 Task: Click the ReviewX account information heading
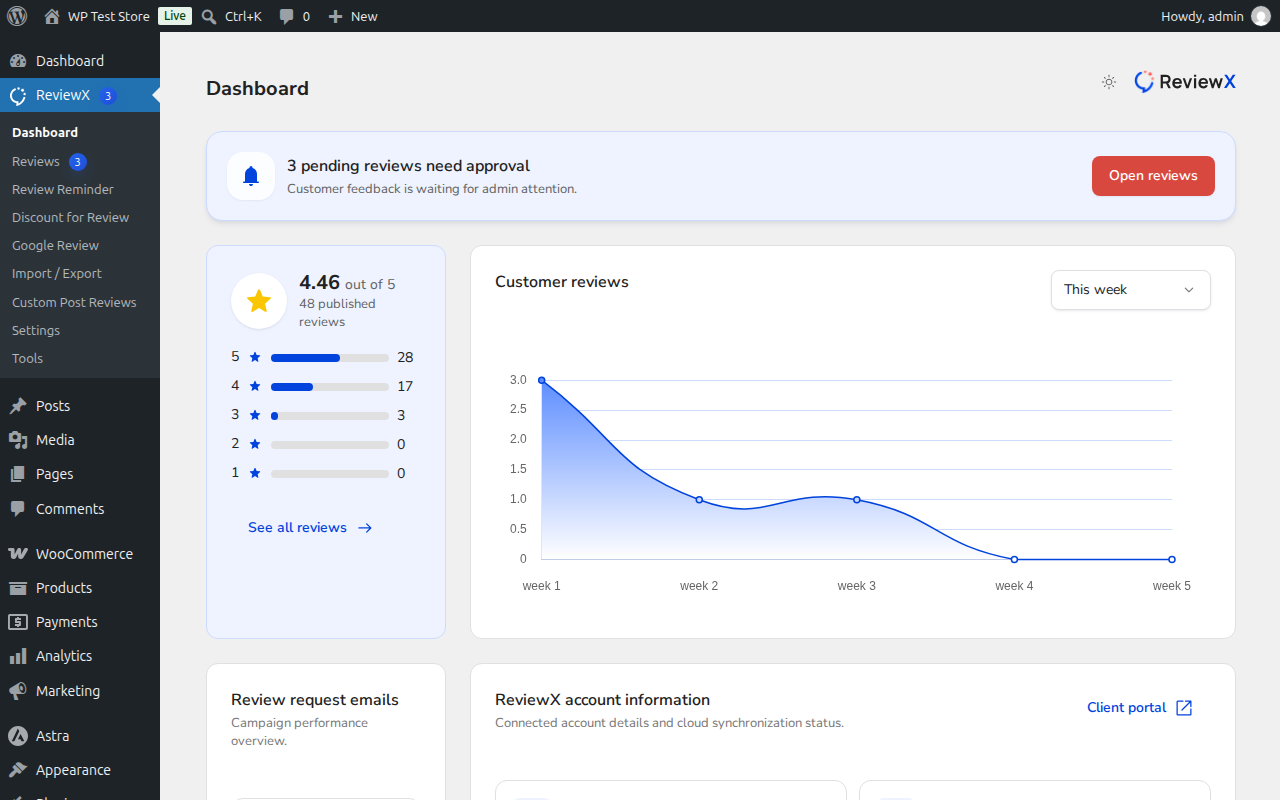coord(602,700)
